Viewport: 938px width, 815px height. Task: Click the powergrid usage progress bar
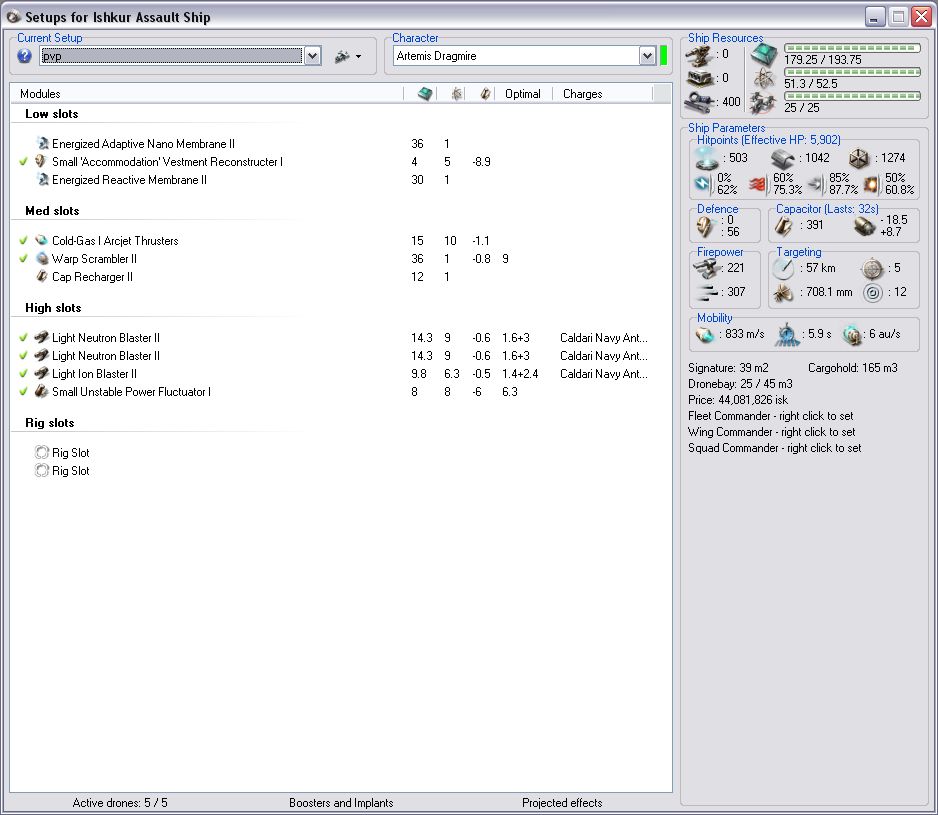(852, 72)
